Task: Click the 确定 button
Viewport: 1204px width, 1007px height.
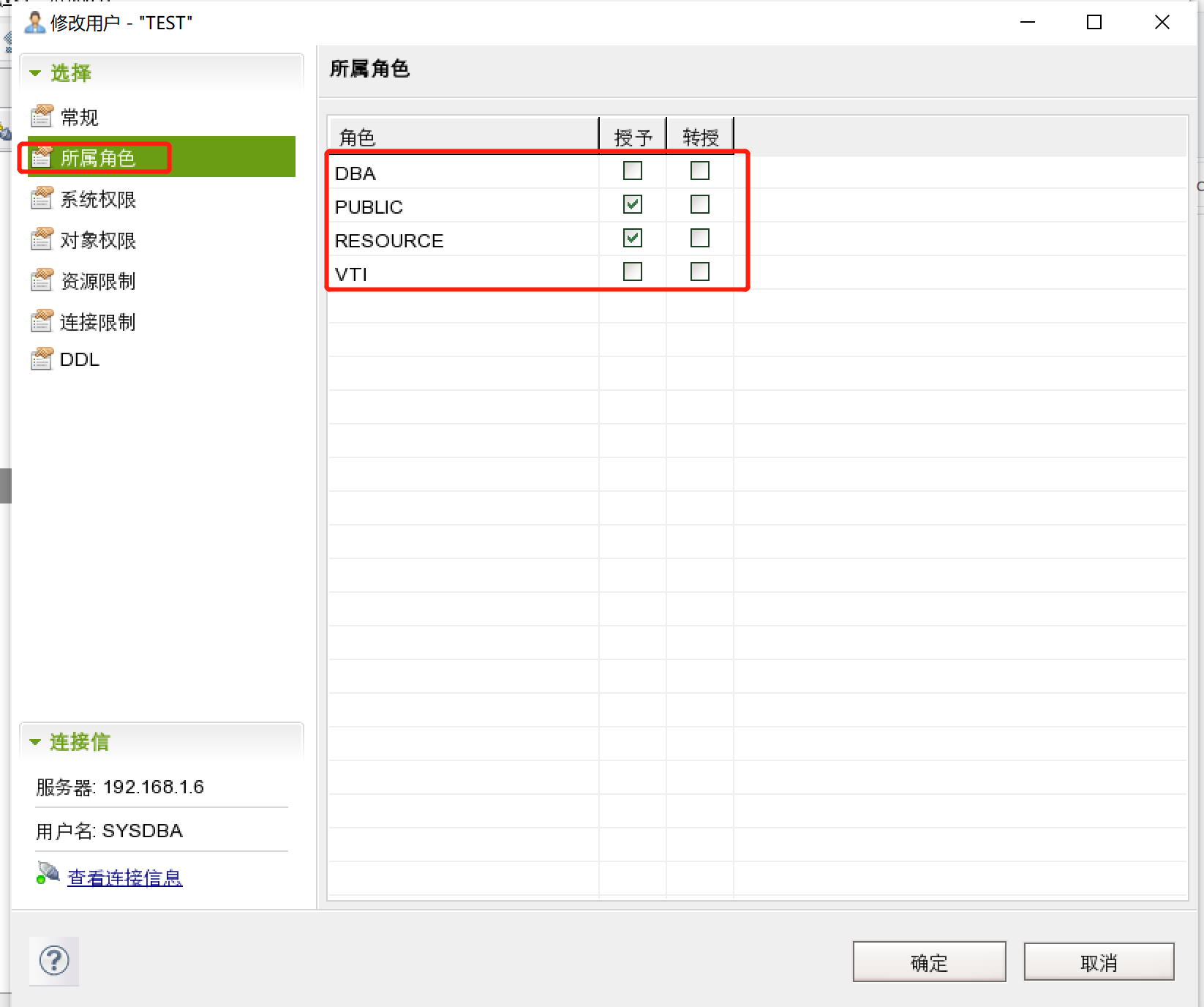Action: (x=928, y=962)
